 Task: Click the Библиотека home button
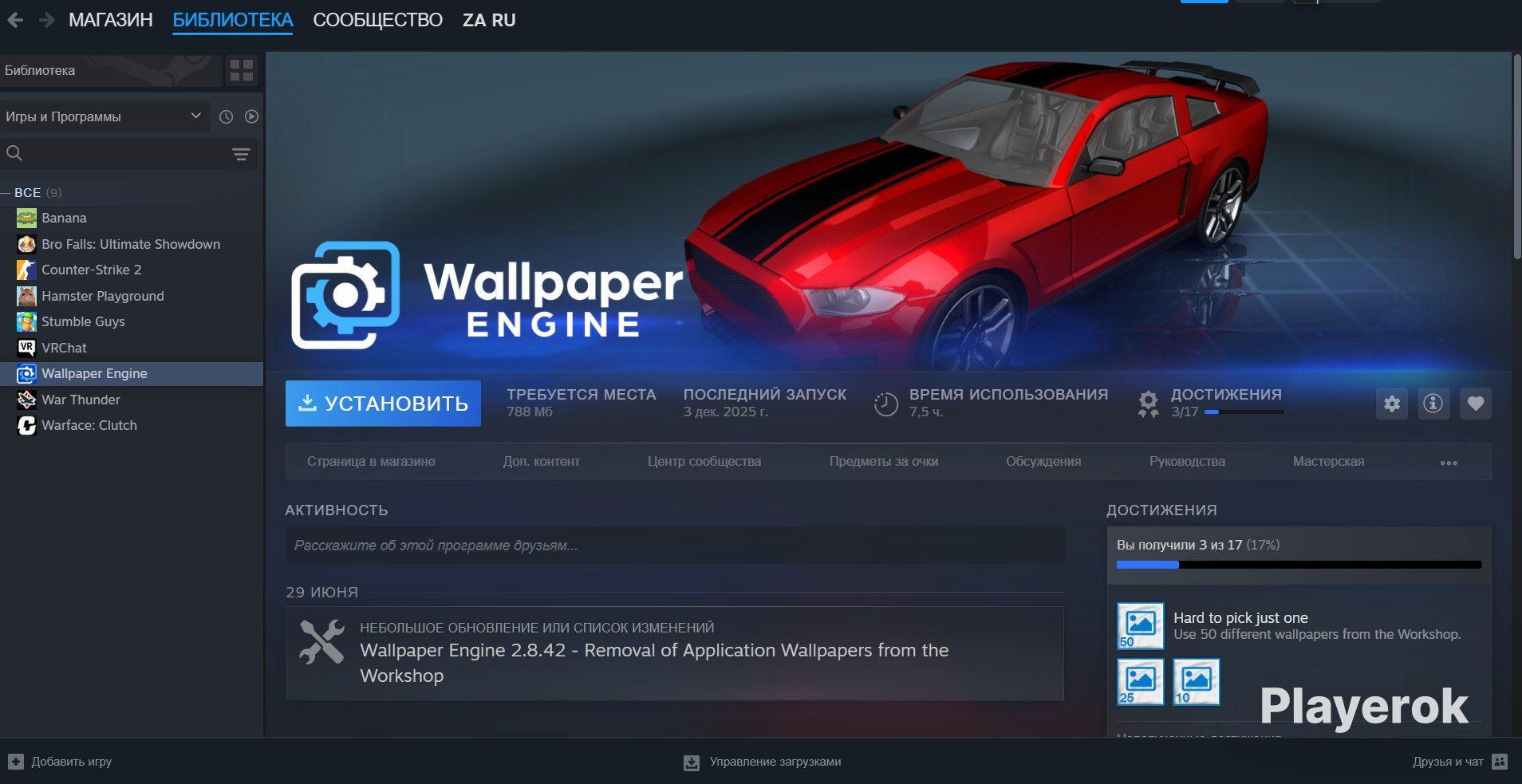coord(110,70)
